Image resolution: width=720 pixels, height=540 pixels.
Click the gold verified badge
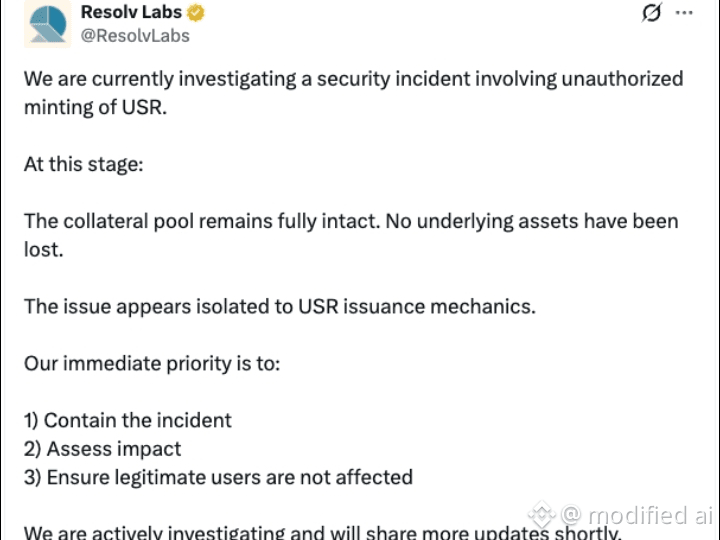pos(196,12)
